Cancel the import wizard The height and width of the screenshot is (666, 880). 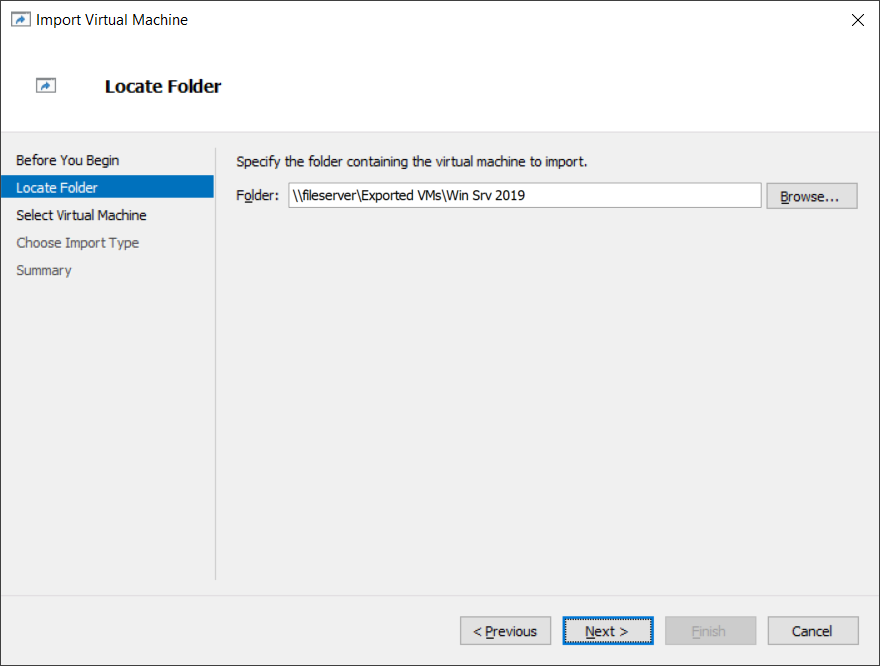pos(812,631)
